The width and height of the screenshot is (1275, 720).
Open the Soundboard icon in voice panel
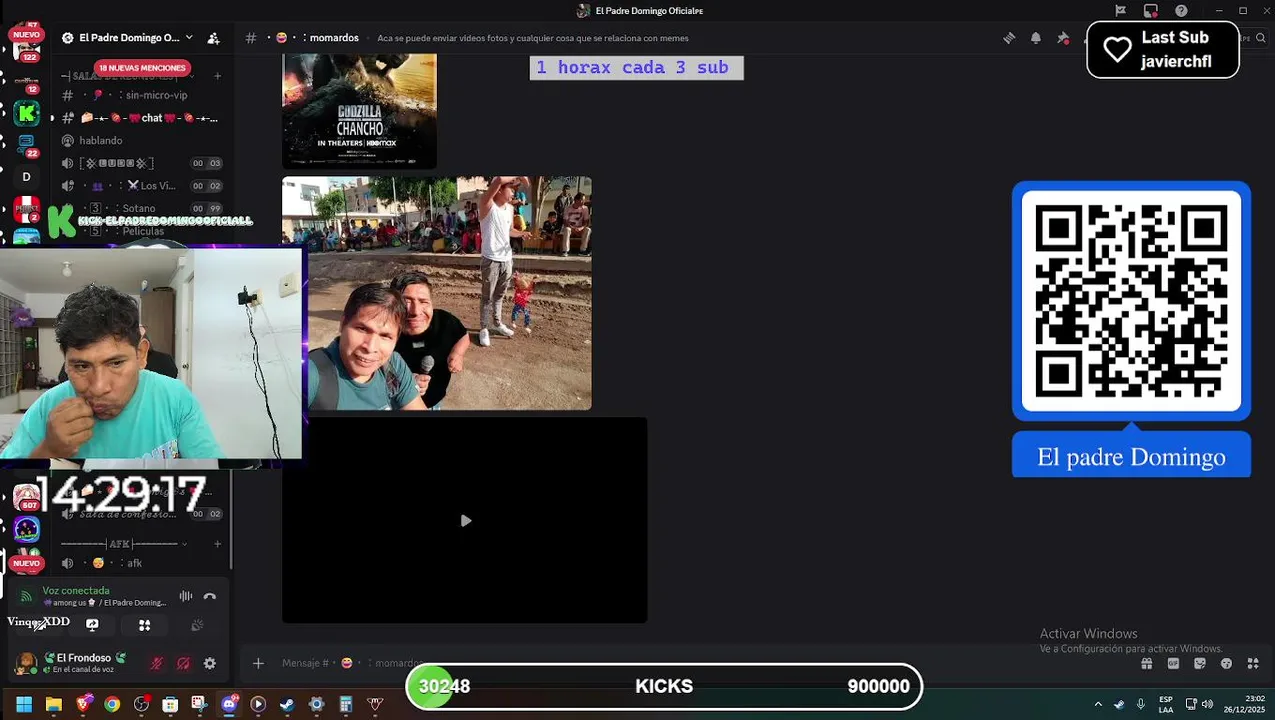click(197, 625)
